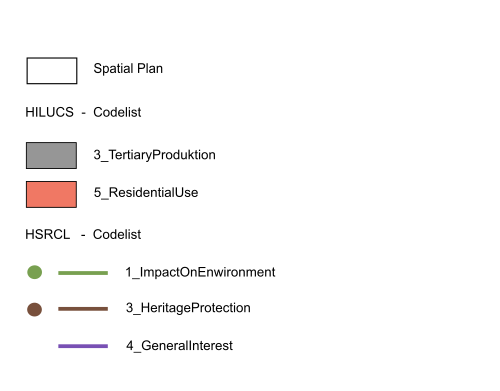The height and width of the screenshot is (391, 500).
Task: Select the 5_ResidentialUse label
Action: pos(146,193)
